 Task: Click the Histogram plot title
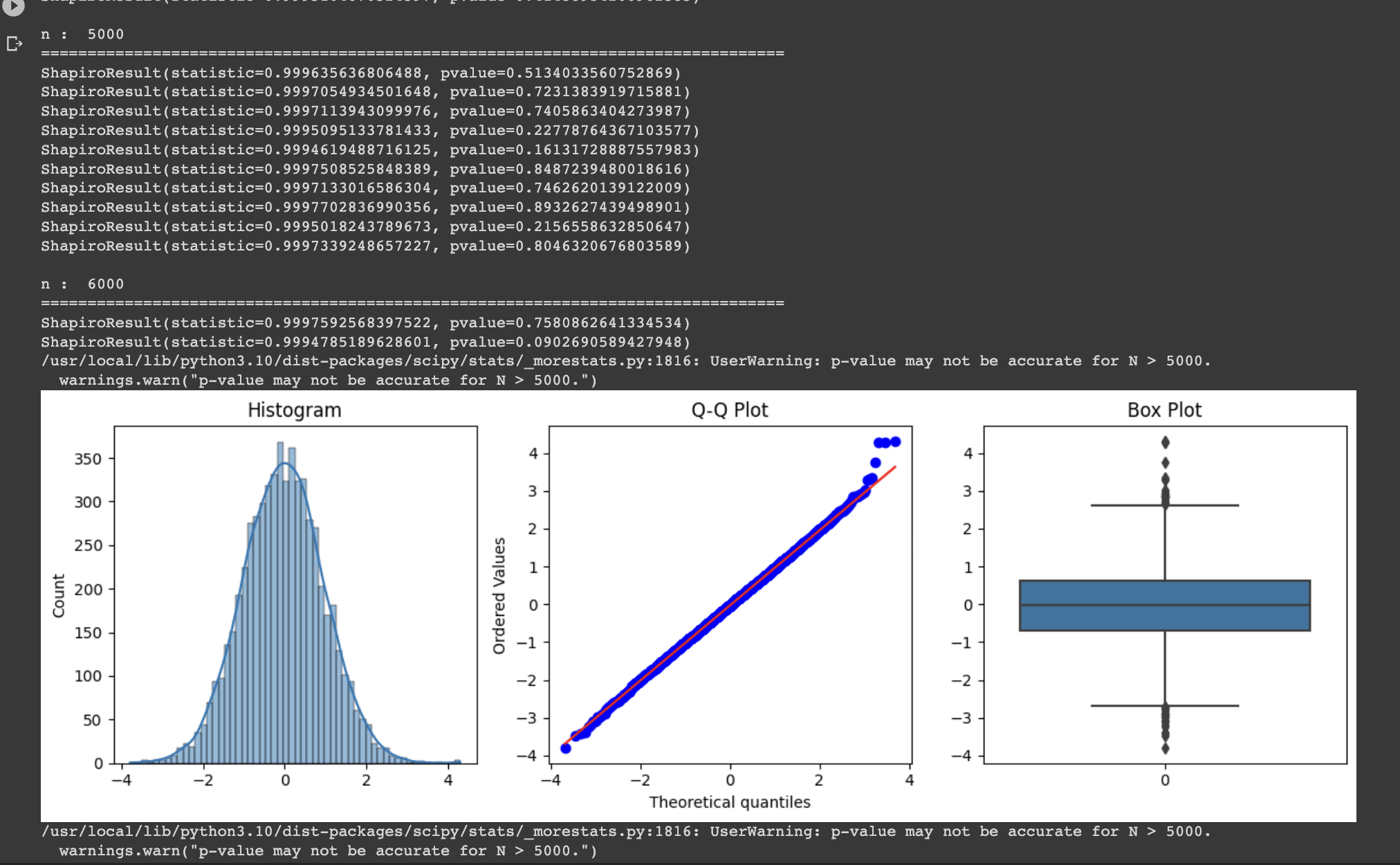click(x=294, y=410)
